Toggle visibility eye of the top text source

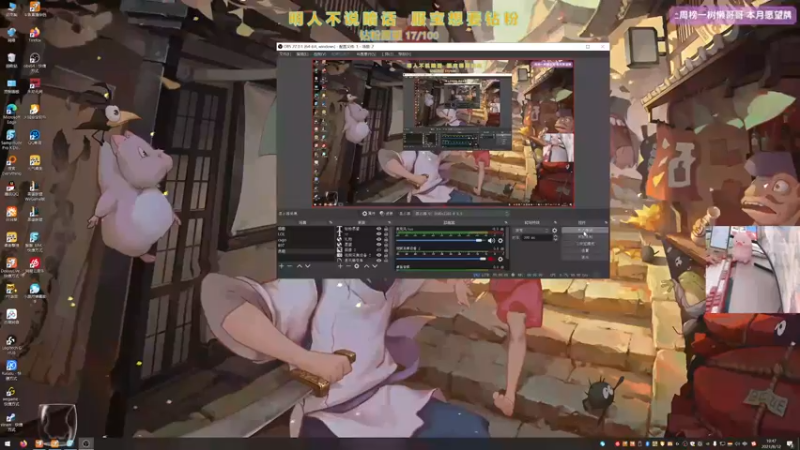(x=379, y=229)
